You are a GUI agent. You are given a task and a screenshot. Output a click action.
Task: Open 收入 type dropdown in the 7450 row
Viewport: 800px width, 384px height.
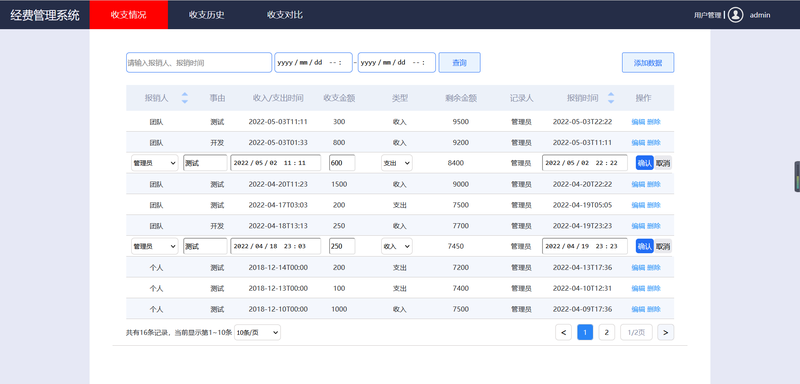pyautogui.click(x=396, y=246)
